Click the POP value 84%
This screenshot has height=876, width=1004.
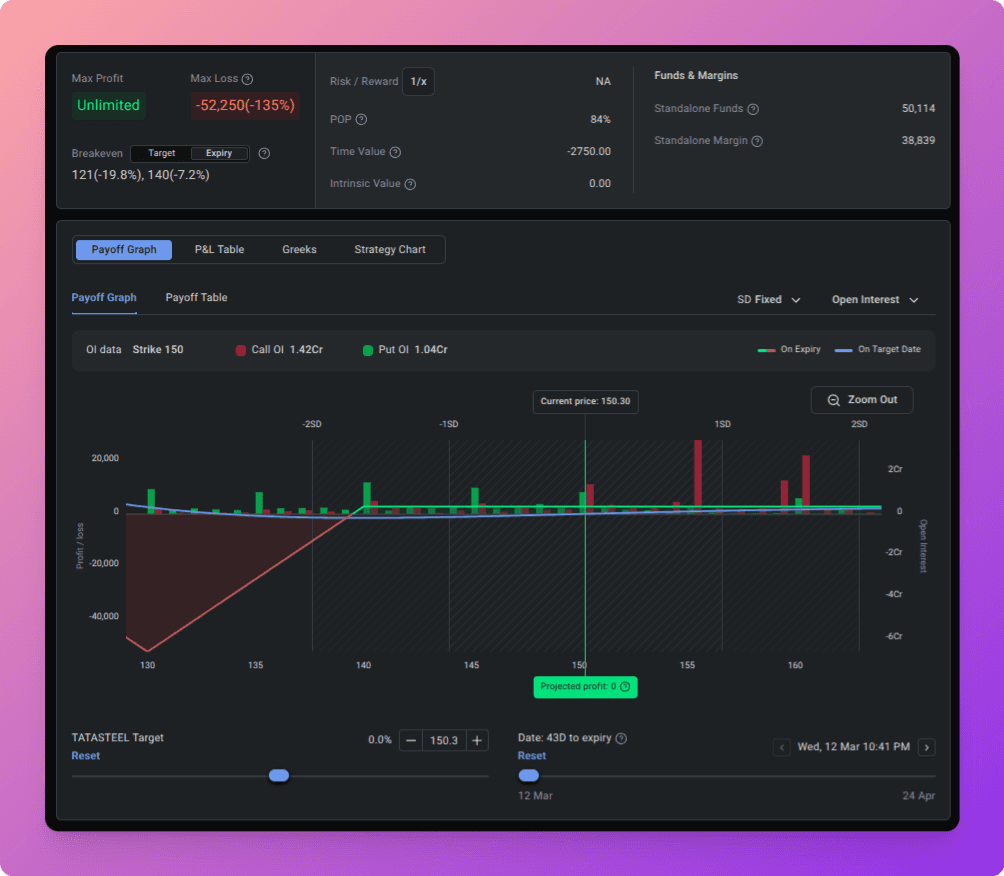pos(600,120)
